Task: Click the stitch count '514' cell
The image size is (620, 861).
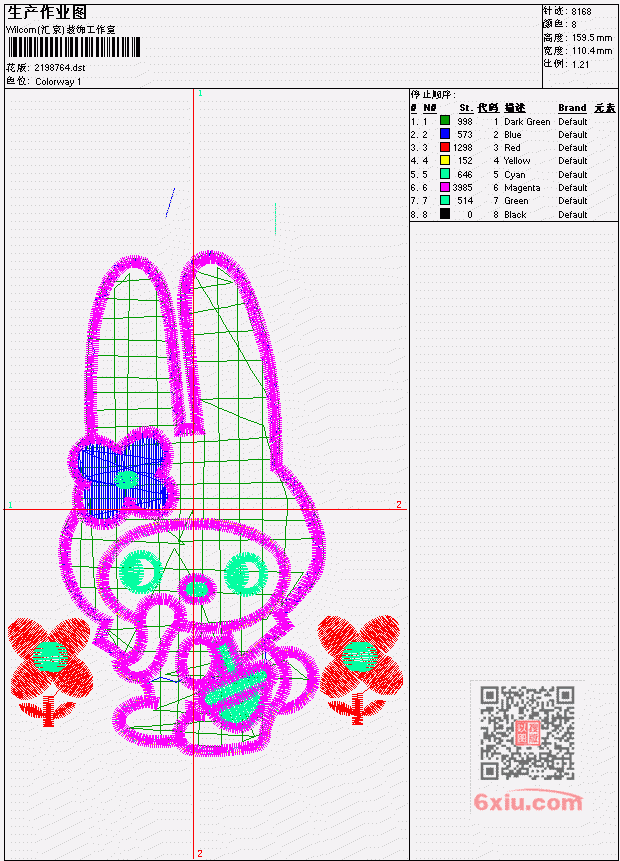Action: pos(465,201)
